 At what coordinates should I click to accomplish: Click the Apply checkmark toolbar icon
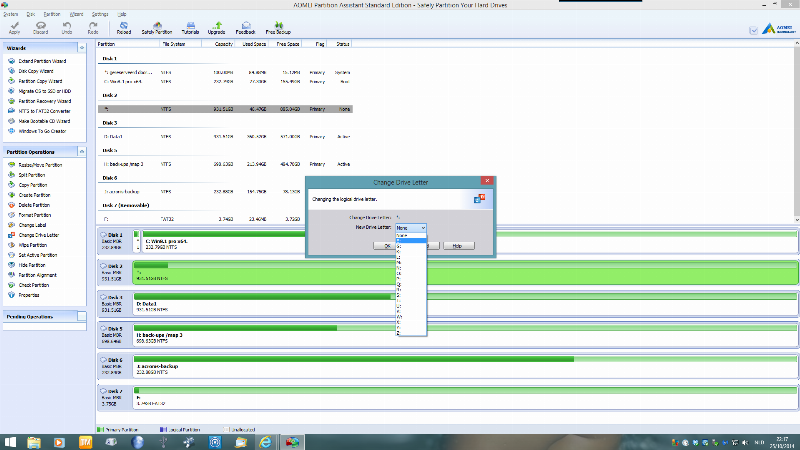(x=14, y=28)
